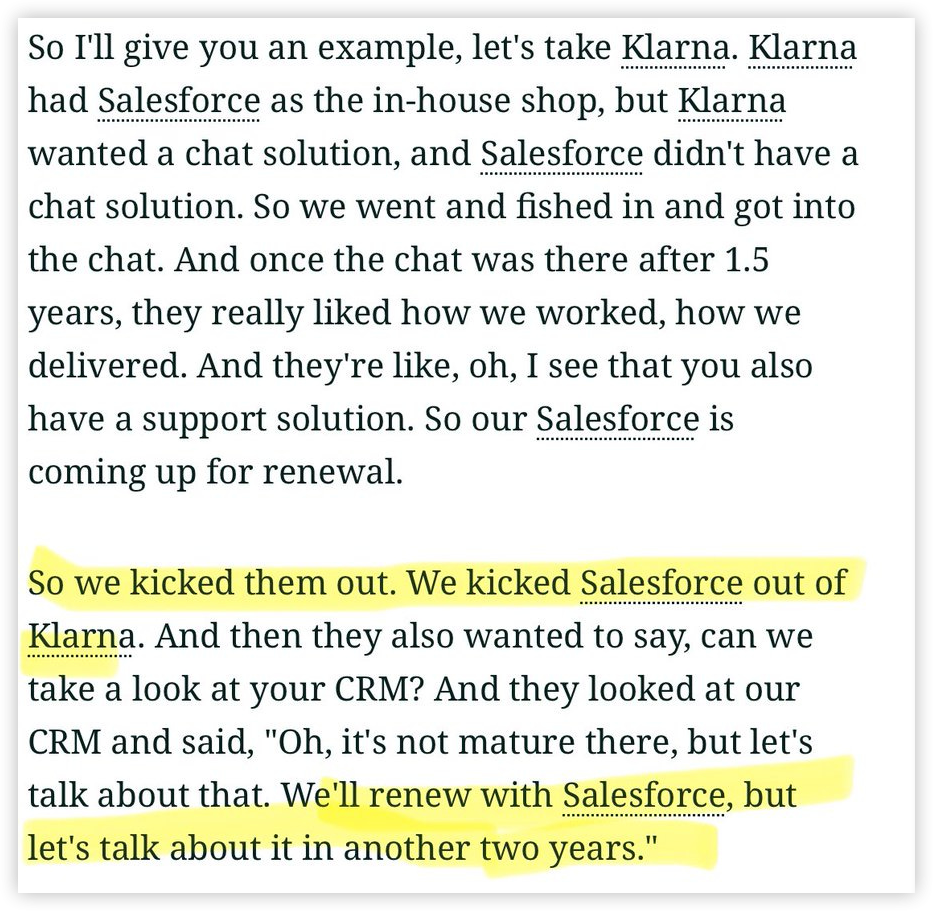Click Salesforce link before "didn't have a"
This screenshot has width=933, height=911.
click(561, 154)
